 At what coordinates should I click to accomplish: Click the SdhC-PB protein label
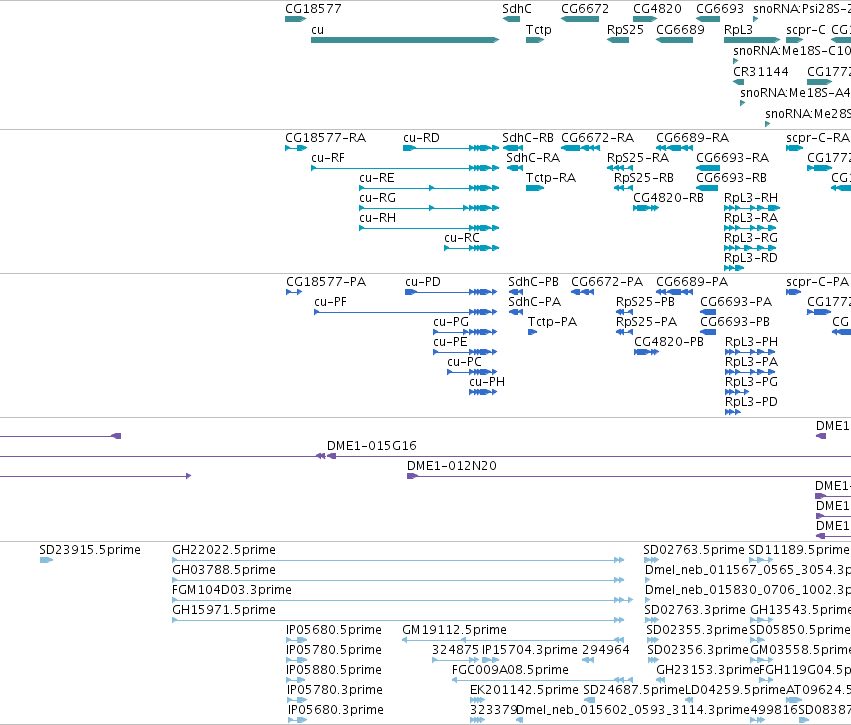pos(533,282)
